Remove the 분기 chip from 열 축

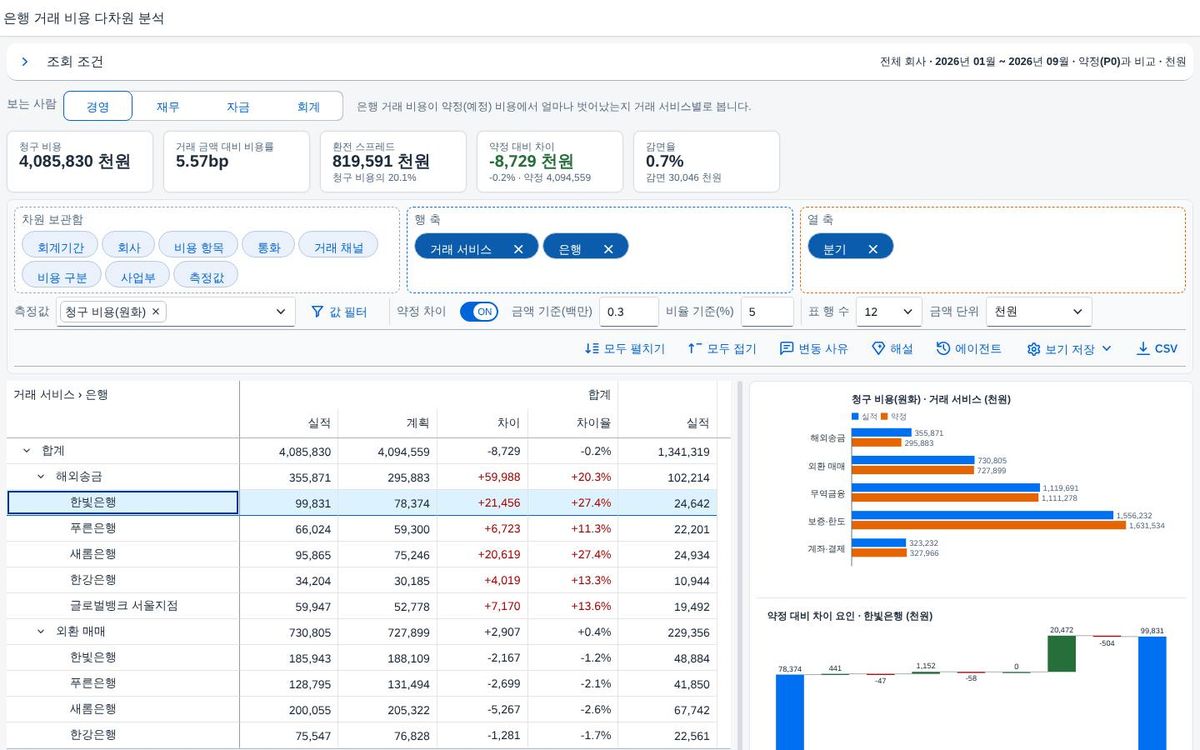pos(873,249)
